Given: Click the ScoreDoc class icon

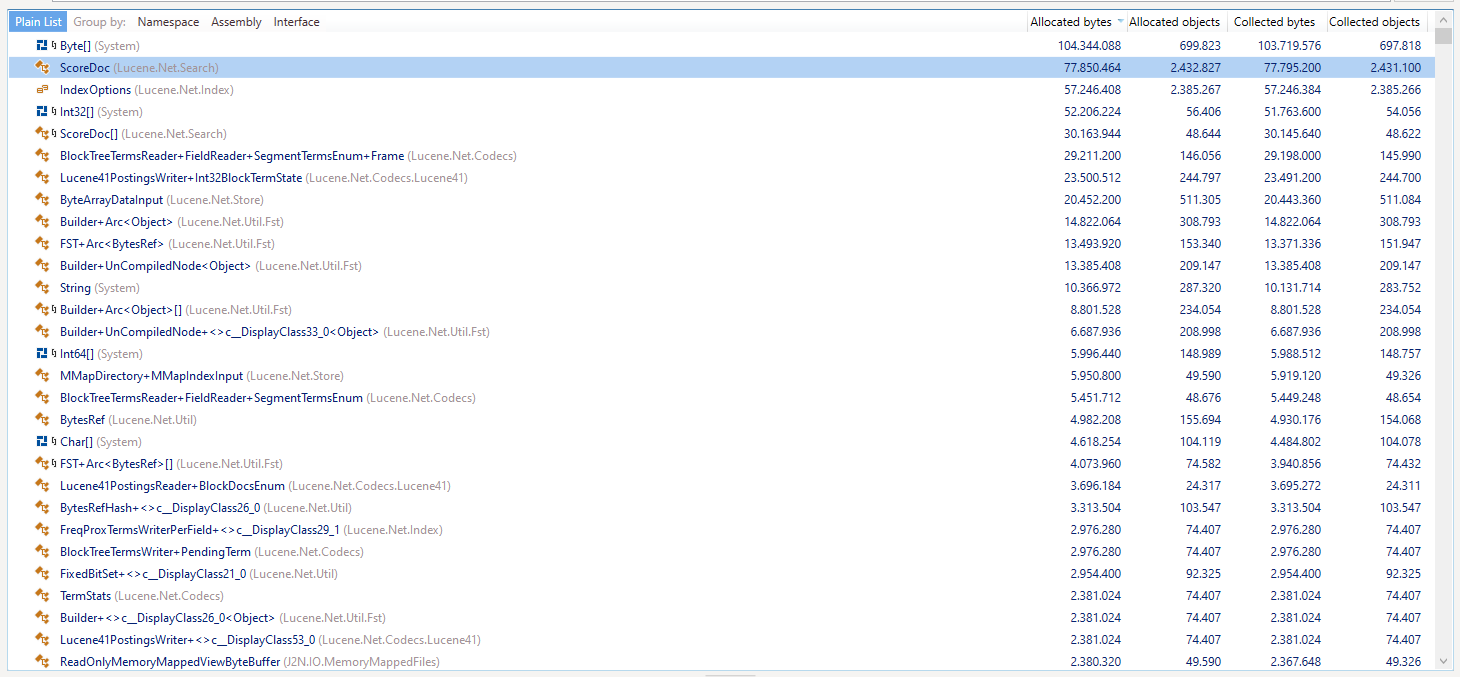Looking at the screenshot, I should click(x=42, y=68).
